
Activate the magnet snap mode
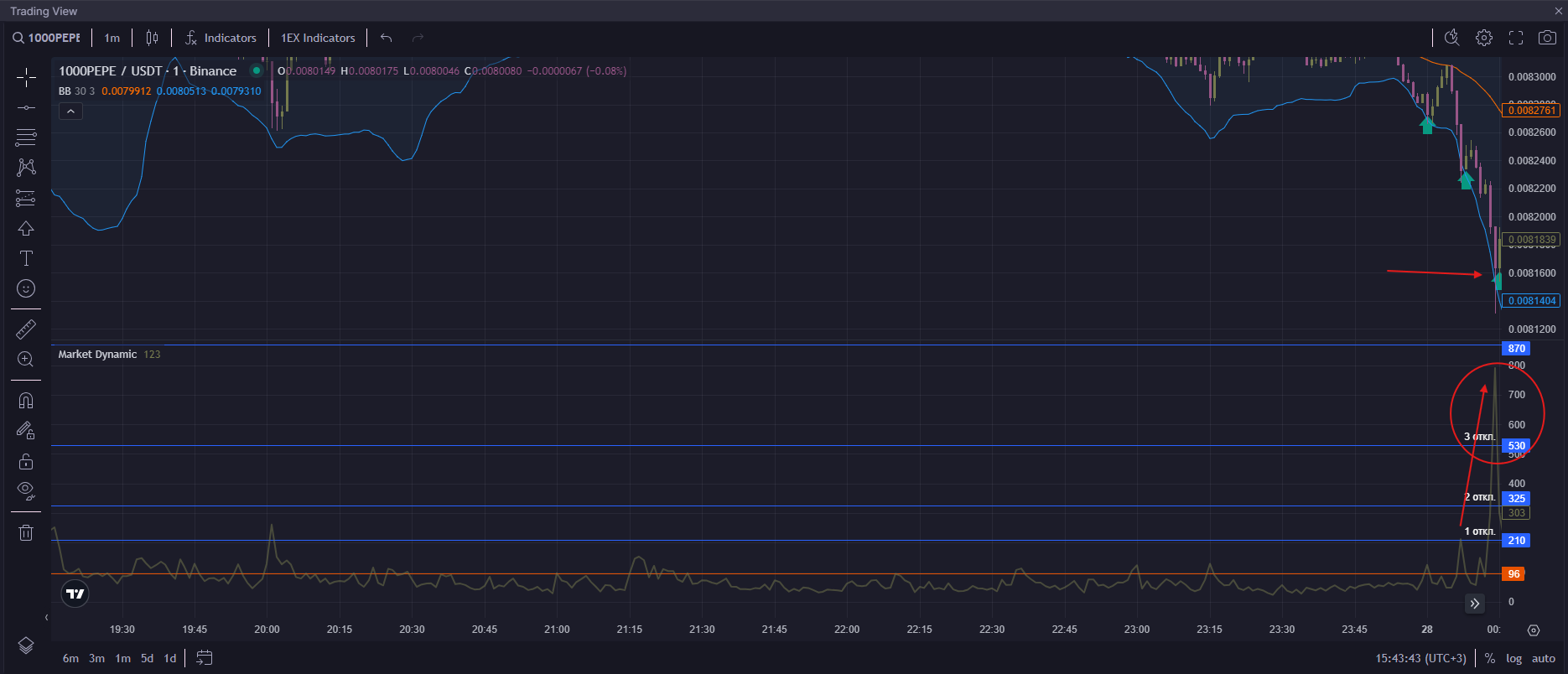click(26, 401)
